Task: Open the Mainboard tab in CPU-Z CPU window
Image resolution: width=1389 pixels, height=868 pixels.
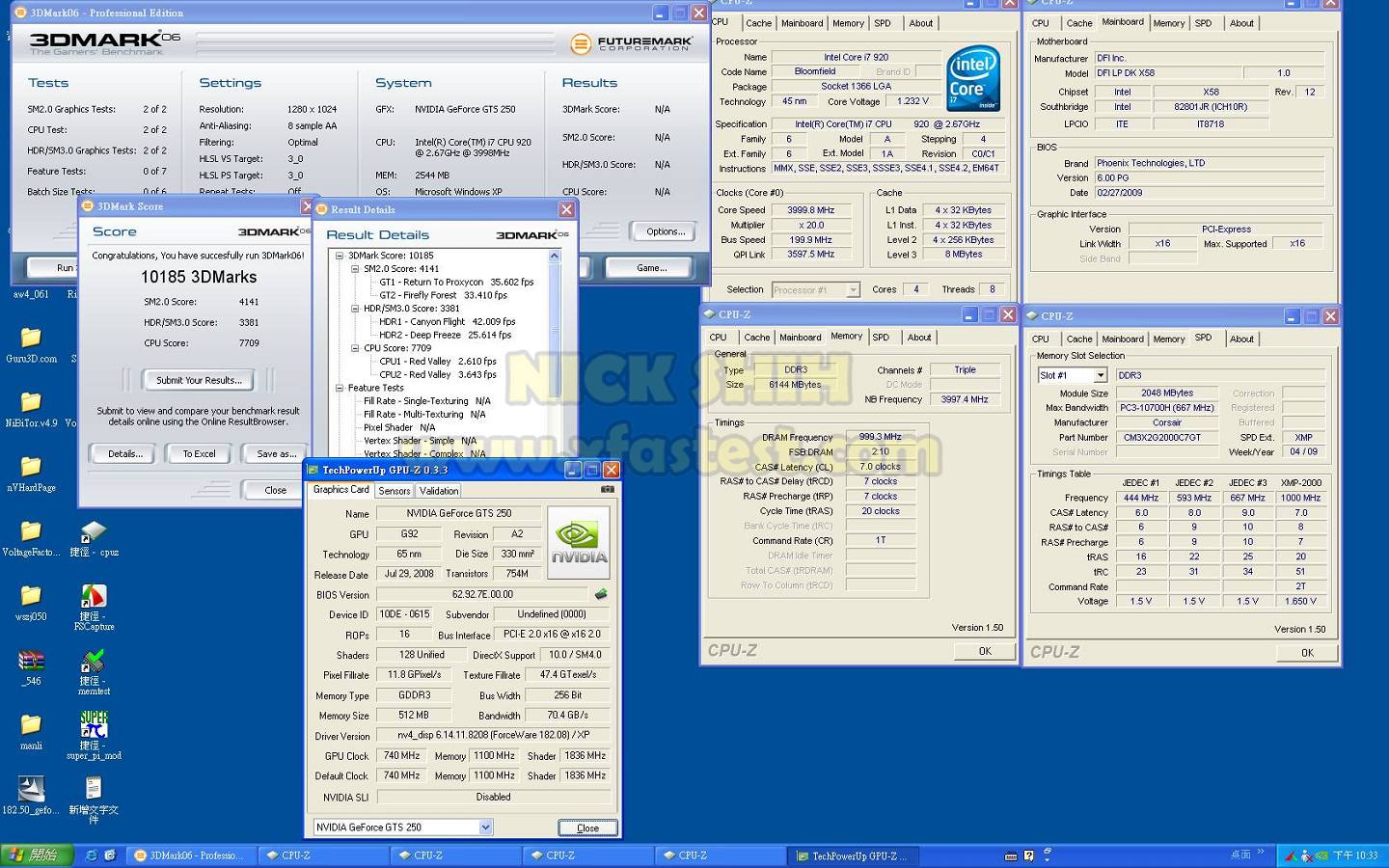Action: click(x=803, y=23)
